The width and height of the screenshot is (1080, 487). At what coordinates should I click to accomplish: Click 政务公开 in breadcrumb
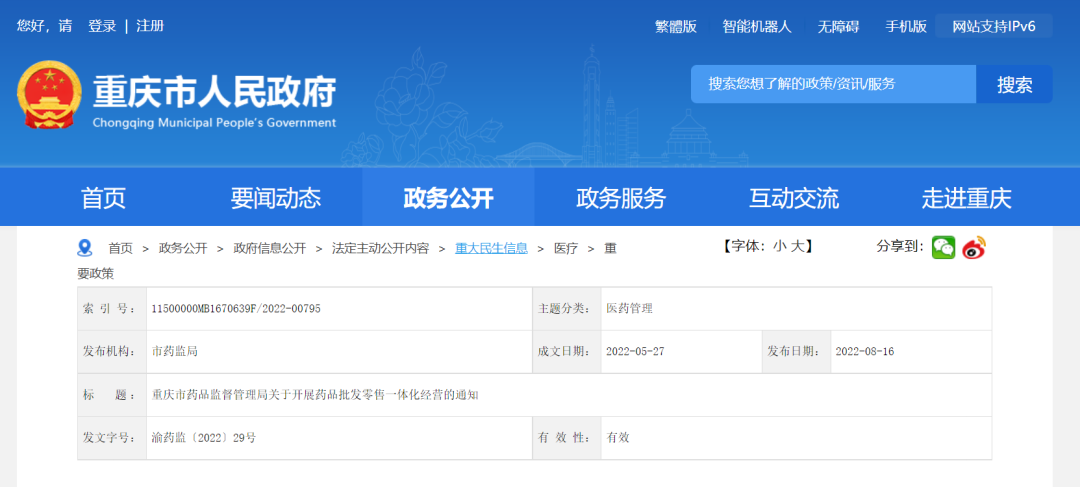(183, 249)
